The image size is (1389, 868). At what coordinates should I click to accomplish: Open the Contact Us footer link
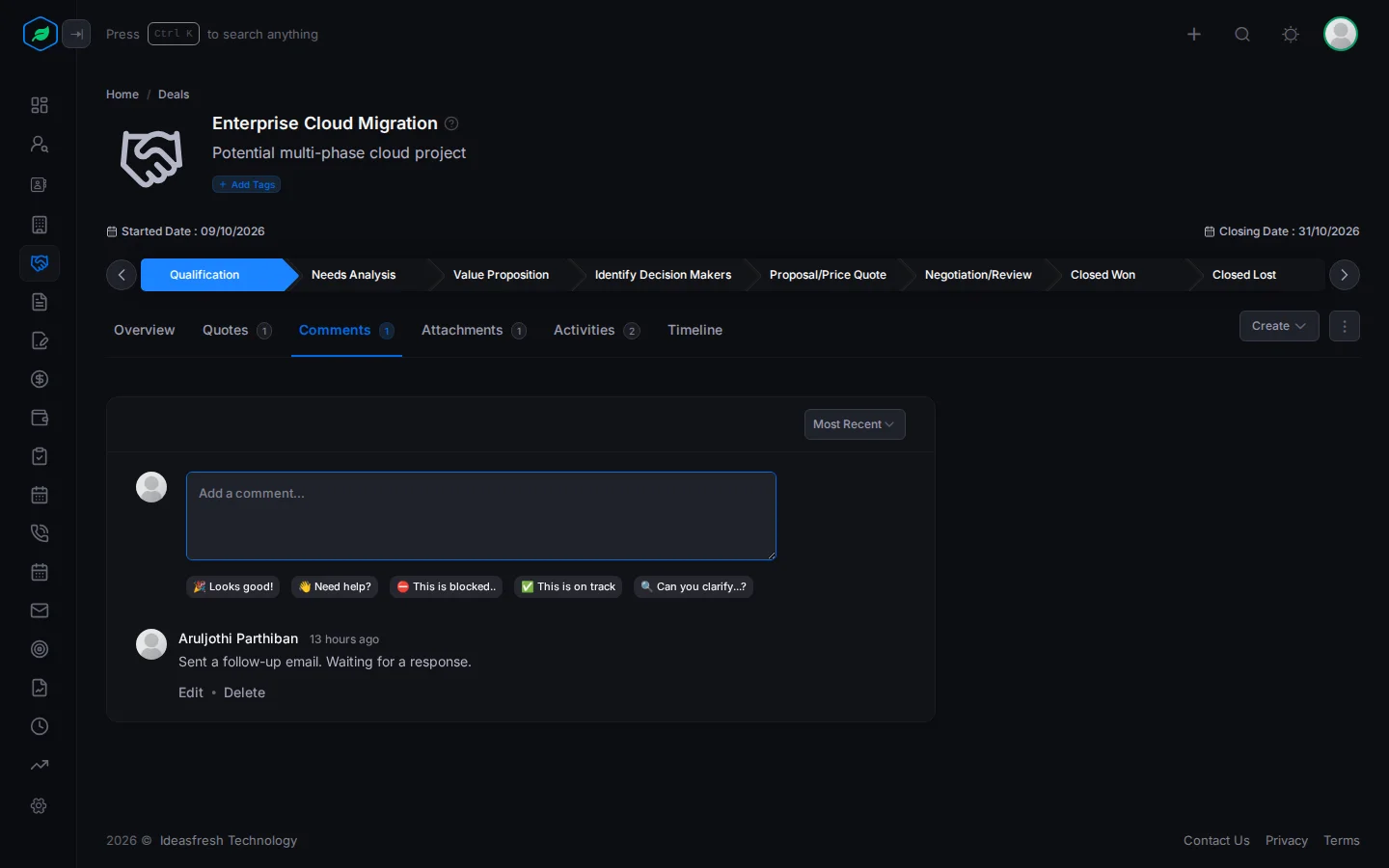pyautogui.click(x=1216, y=841)
